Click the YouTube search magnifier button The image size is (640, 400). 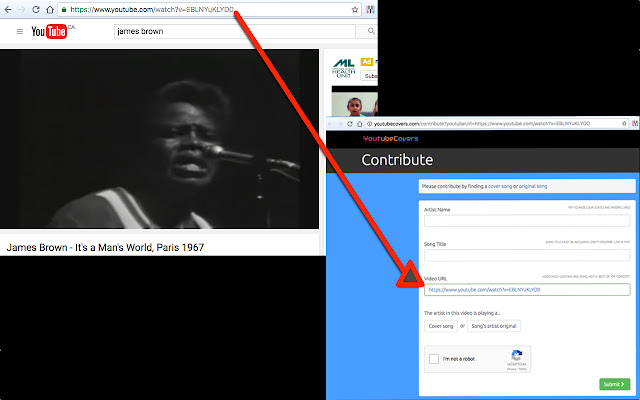point(371,31)
